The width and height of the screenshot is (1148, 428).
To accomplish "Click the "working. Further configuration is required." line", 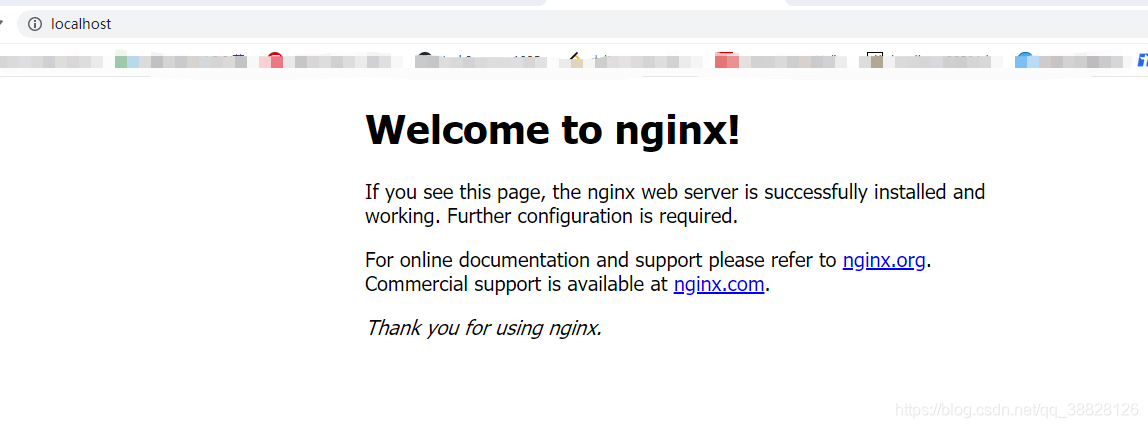I will click(551, 217).
